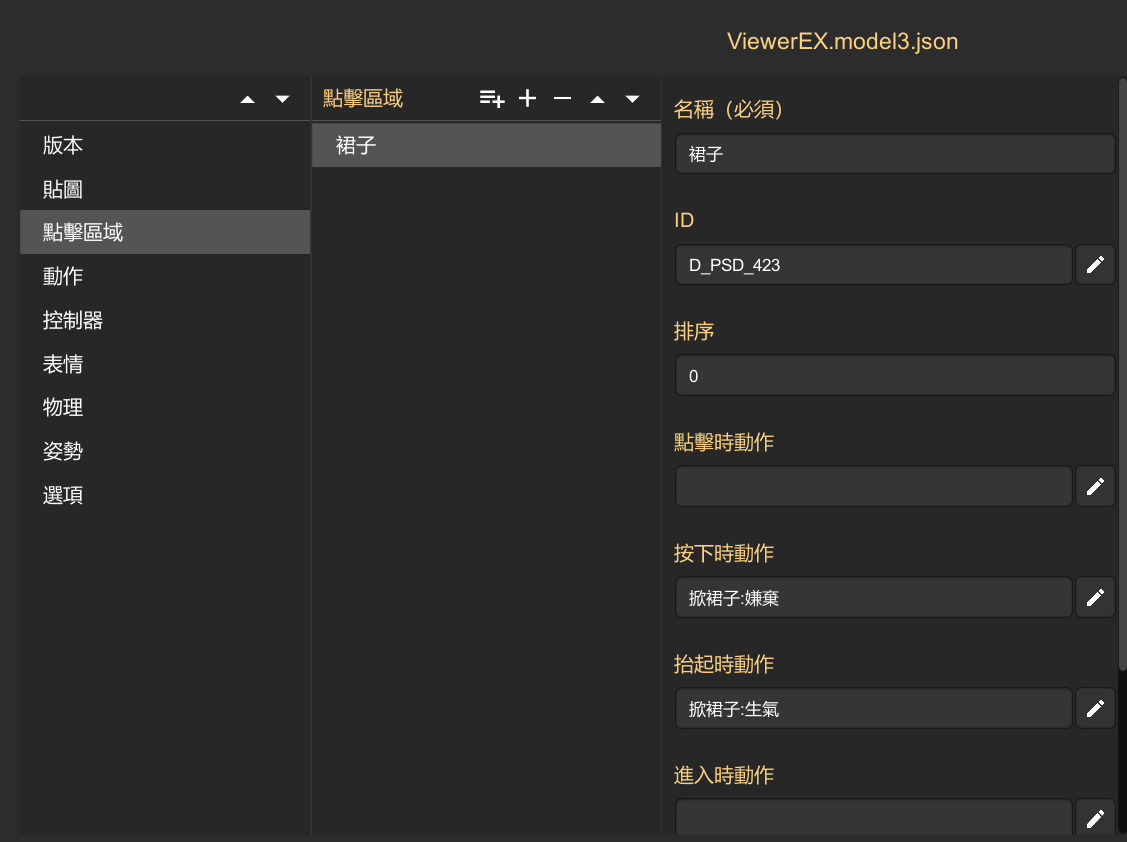Remove hit area using the minus icon
The image size is (1127, 842).
pyautogui.click(x=563, y=98)
